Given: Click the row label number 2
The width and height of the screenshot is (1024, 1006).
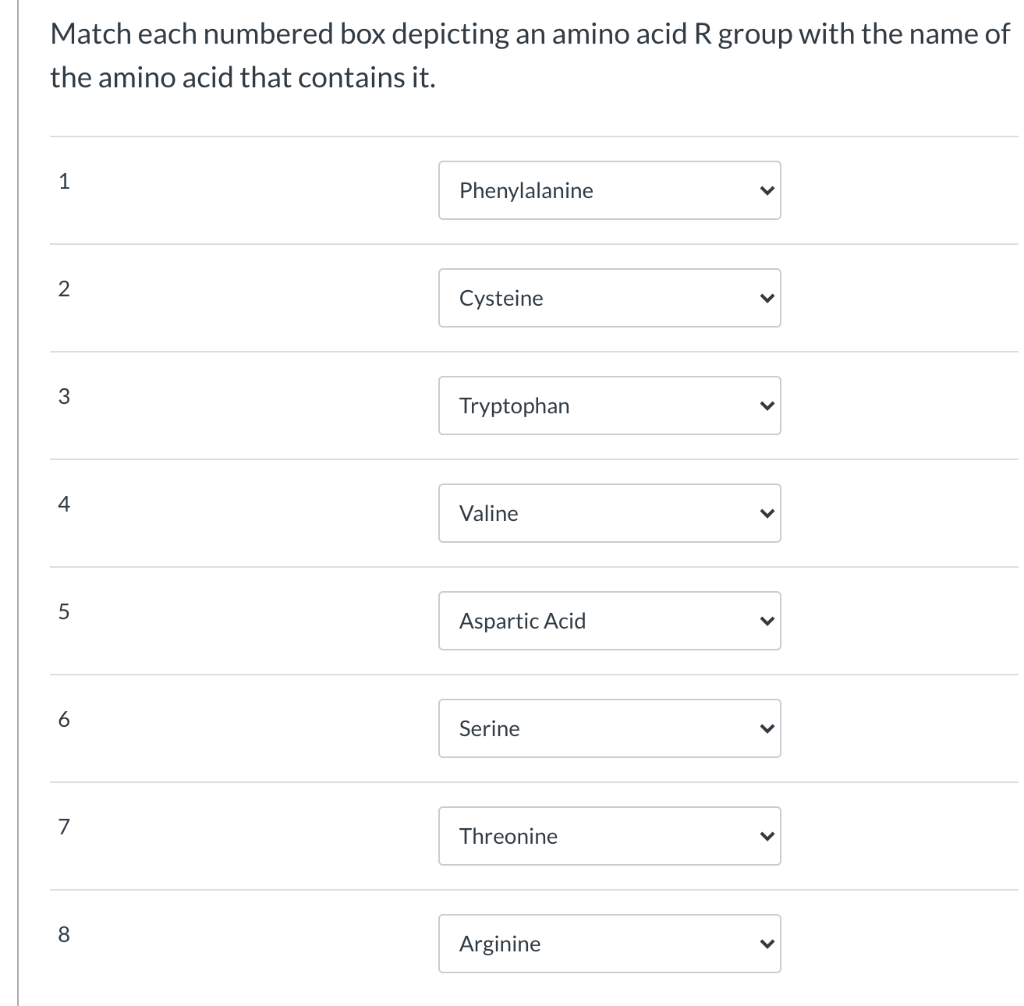Looking at the screenshot, I should 64,289.
